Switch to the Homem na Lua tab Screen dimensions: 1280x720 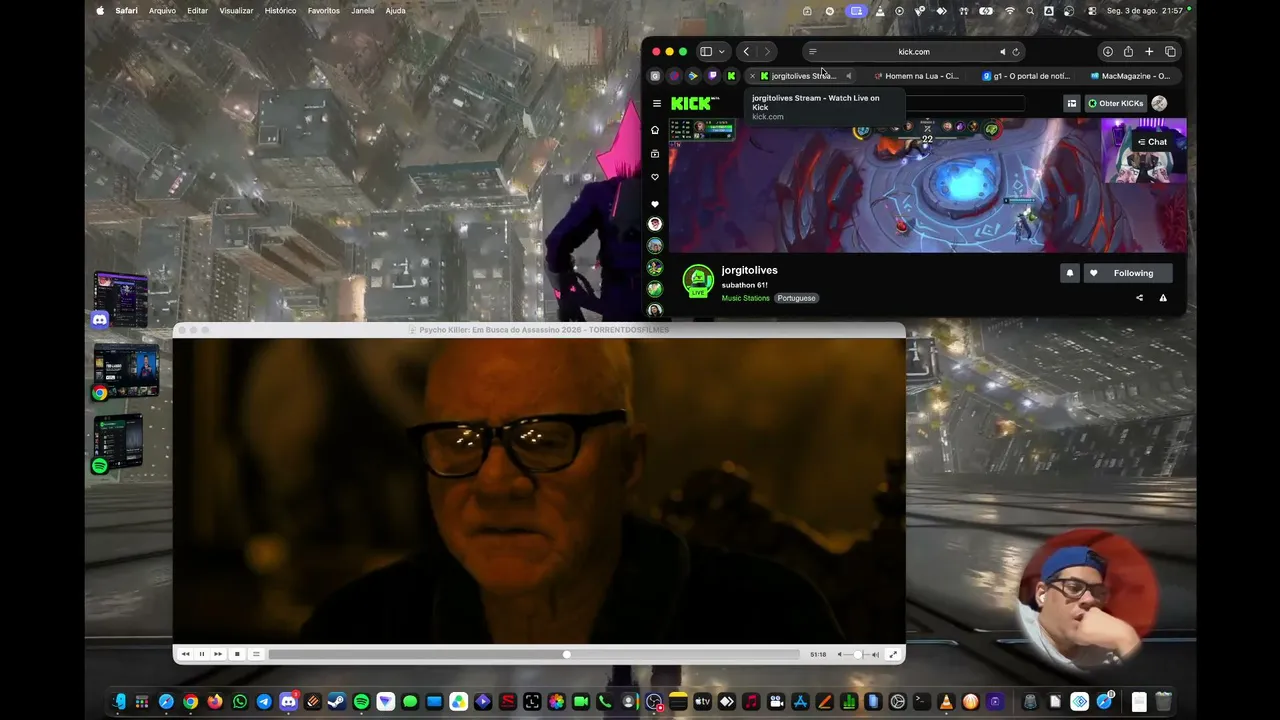click(x=916, y=76)
